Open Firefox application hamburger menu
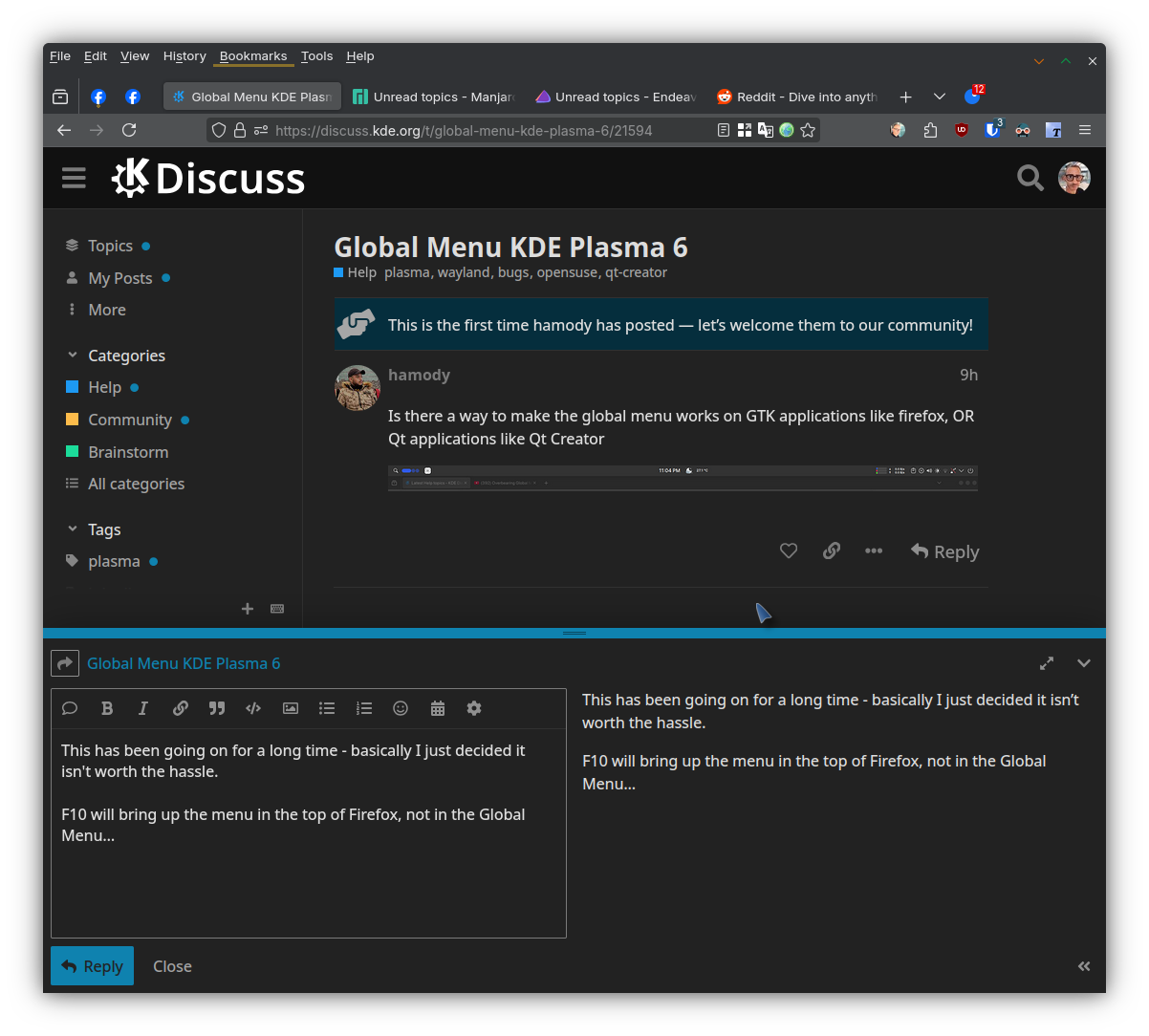Screen dimensions: 1149x1036 point(1085,130)
